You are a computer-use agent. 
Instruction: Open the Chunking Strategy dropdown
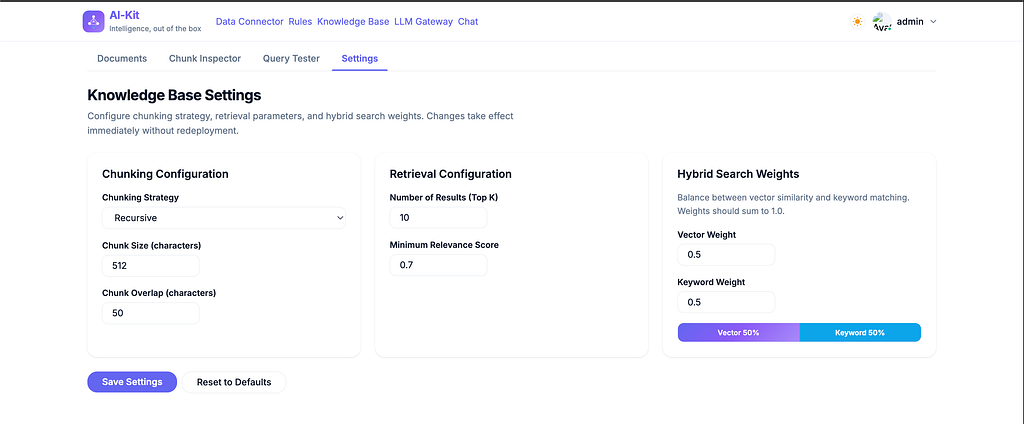point(224,218)
